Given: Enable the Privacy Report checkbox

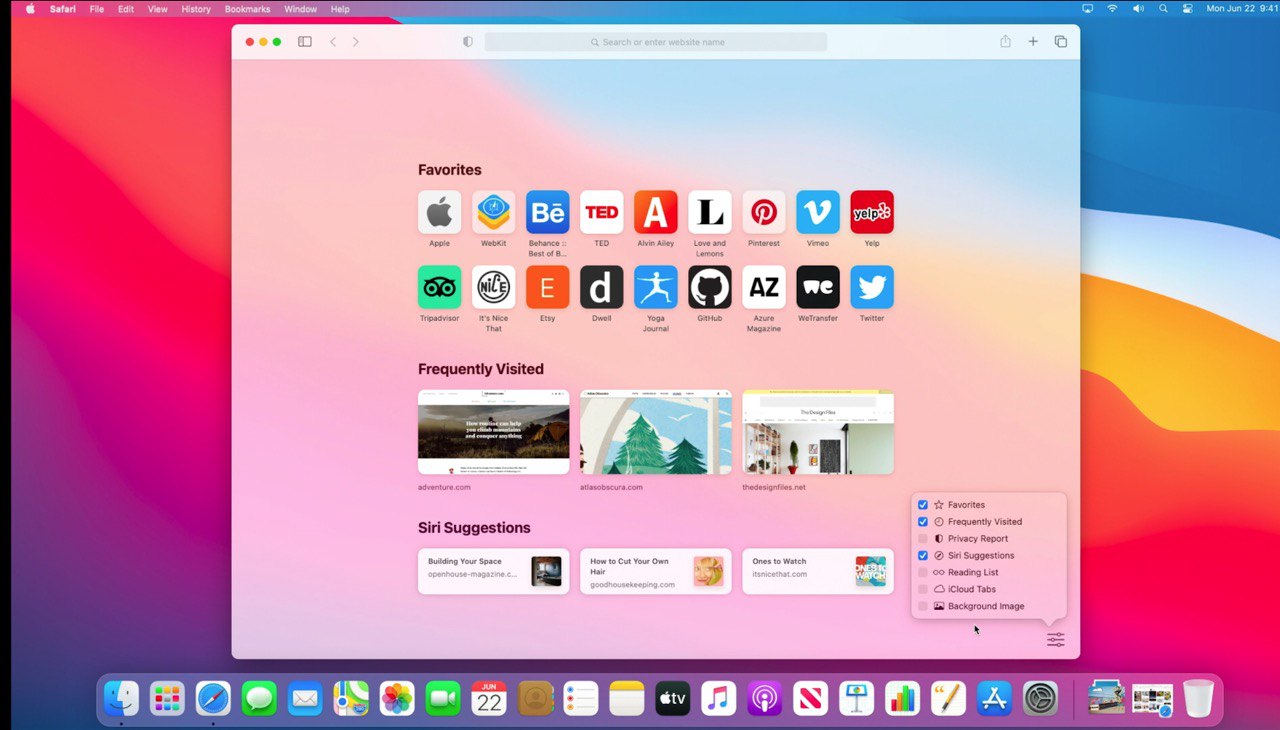Looking at the screenshot, I should coord(923,538).
